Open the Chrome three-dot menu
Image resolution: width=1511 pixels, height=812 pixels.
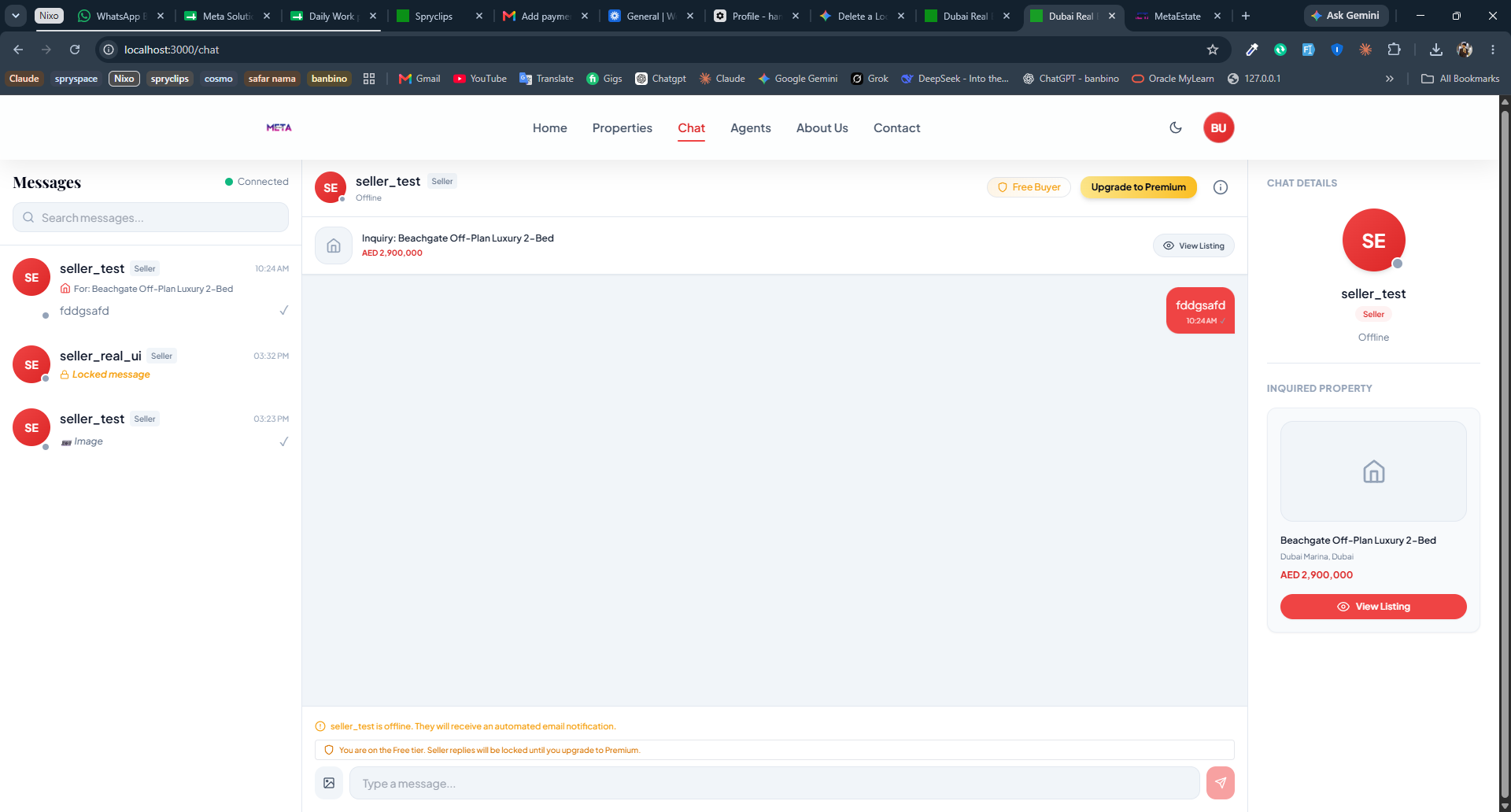(1493, 50)
